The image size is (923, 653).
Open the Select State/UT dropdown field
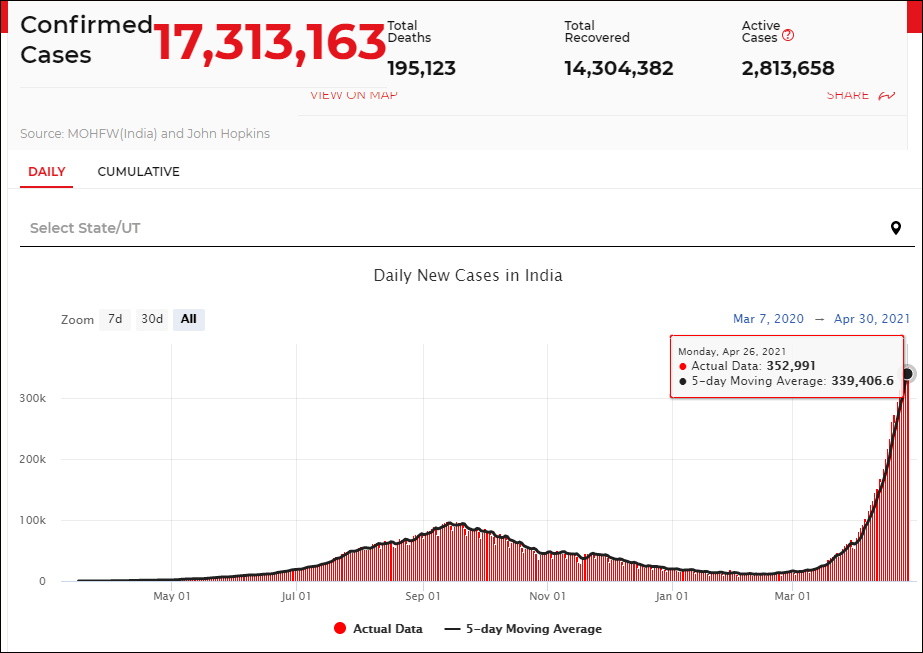click(467, 228)
